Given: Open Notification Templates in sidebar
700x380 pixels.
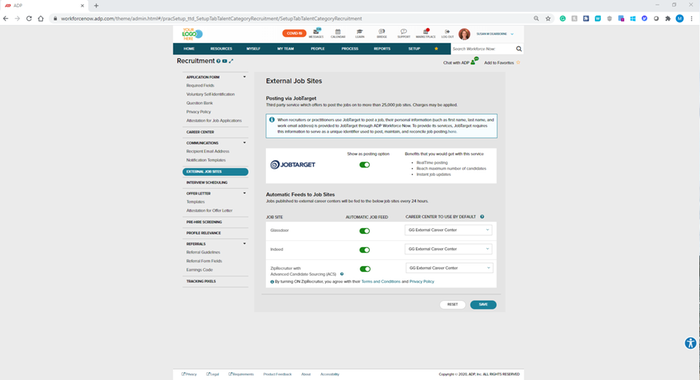Looking at the screenshot, I should (206, 160).
